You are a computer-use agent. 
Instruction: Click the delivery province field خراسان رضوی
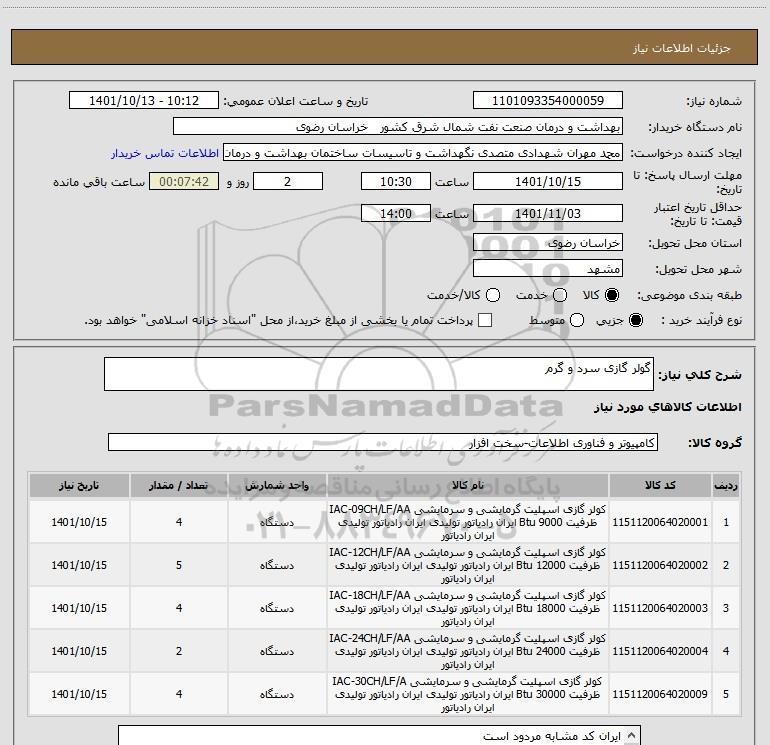click(548, 242)
